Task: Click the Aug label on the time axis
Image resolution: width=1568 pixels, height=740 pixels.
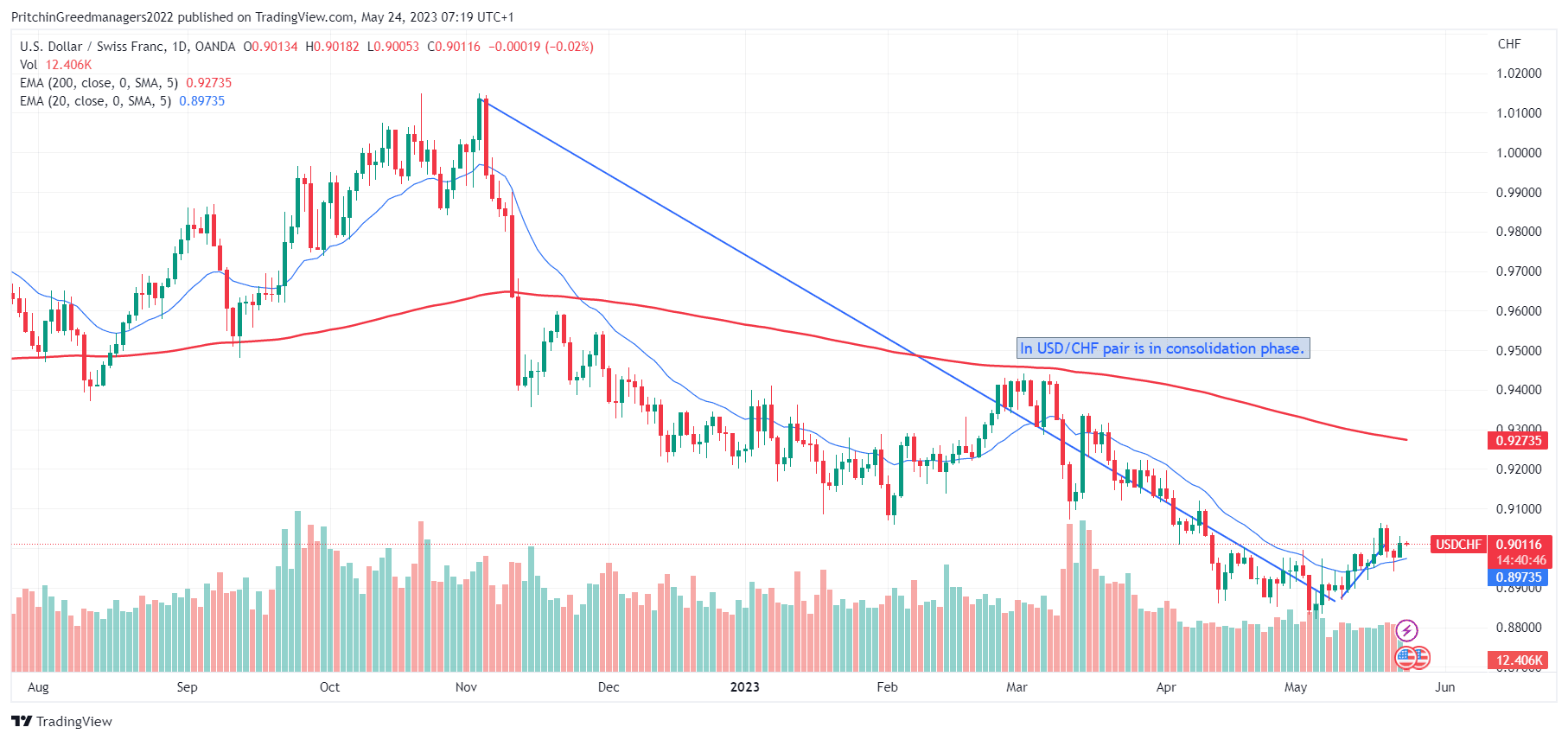Action: click(38, 687)
